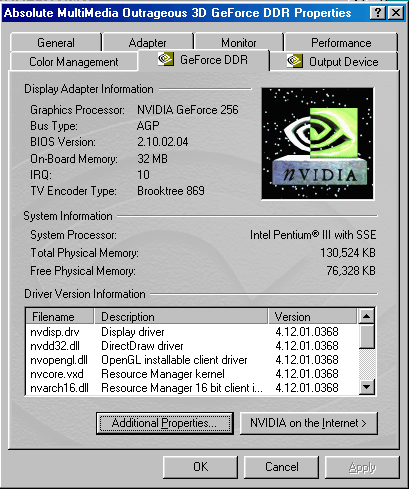Click the '130,524 KB' total memory value

[x=348, y=253]
